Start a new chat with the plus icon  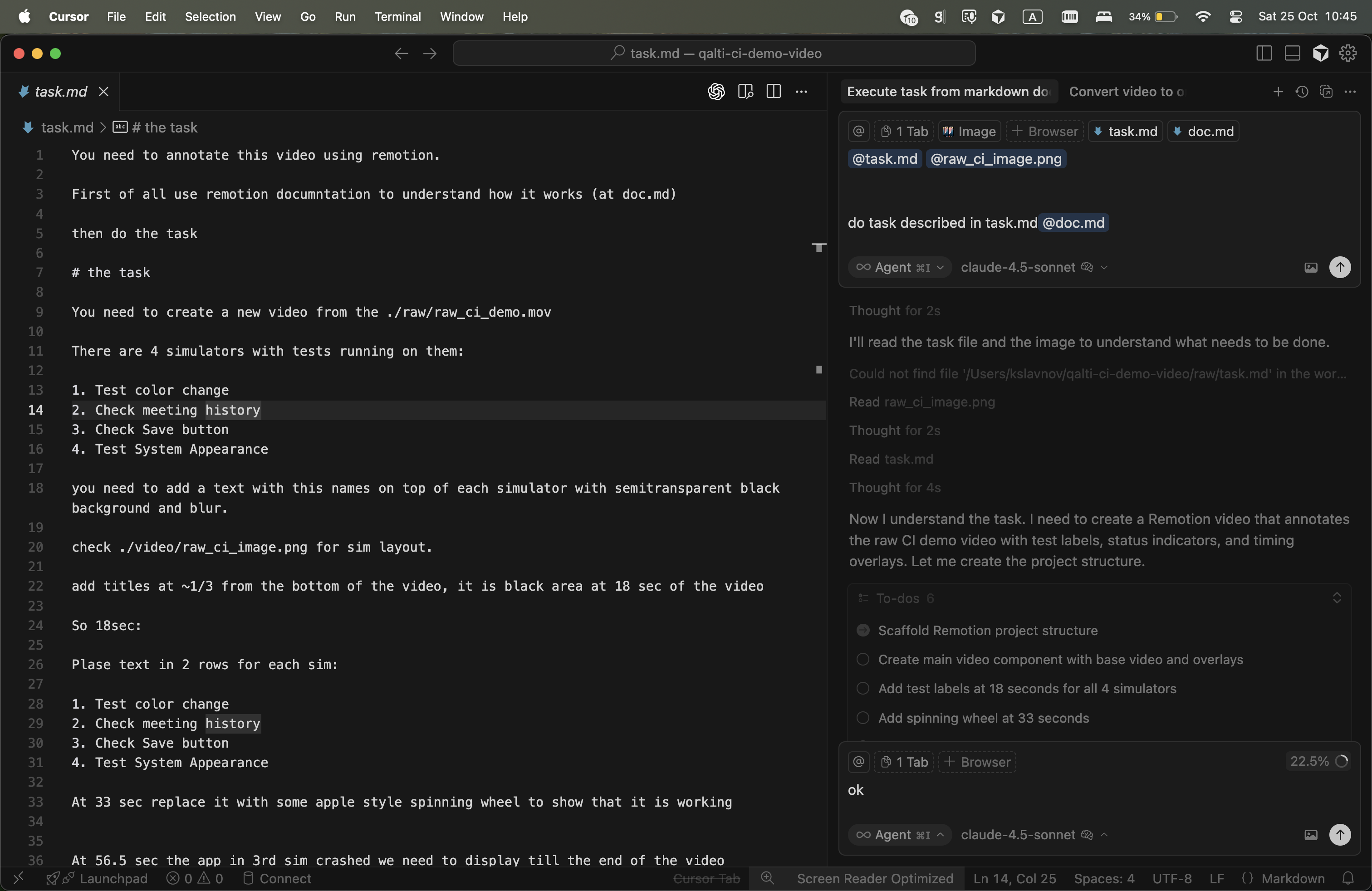[1278, 92]
